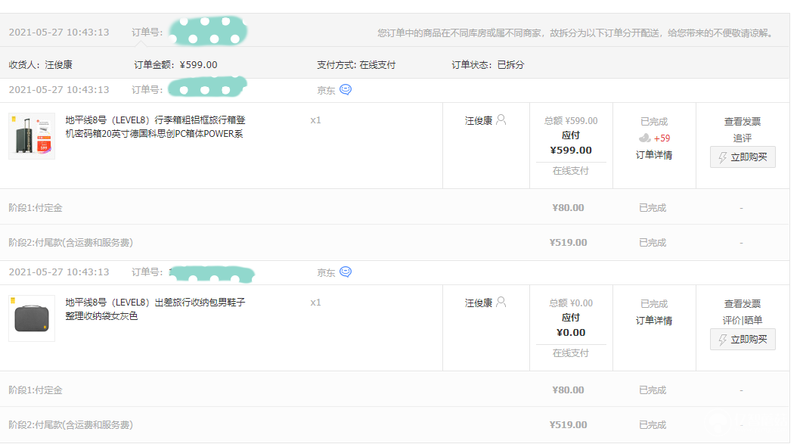
Task: Open JD chat icon for suitcase order
Action: click(345, 90)
